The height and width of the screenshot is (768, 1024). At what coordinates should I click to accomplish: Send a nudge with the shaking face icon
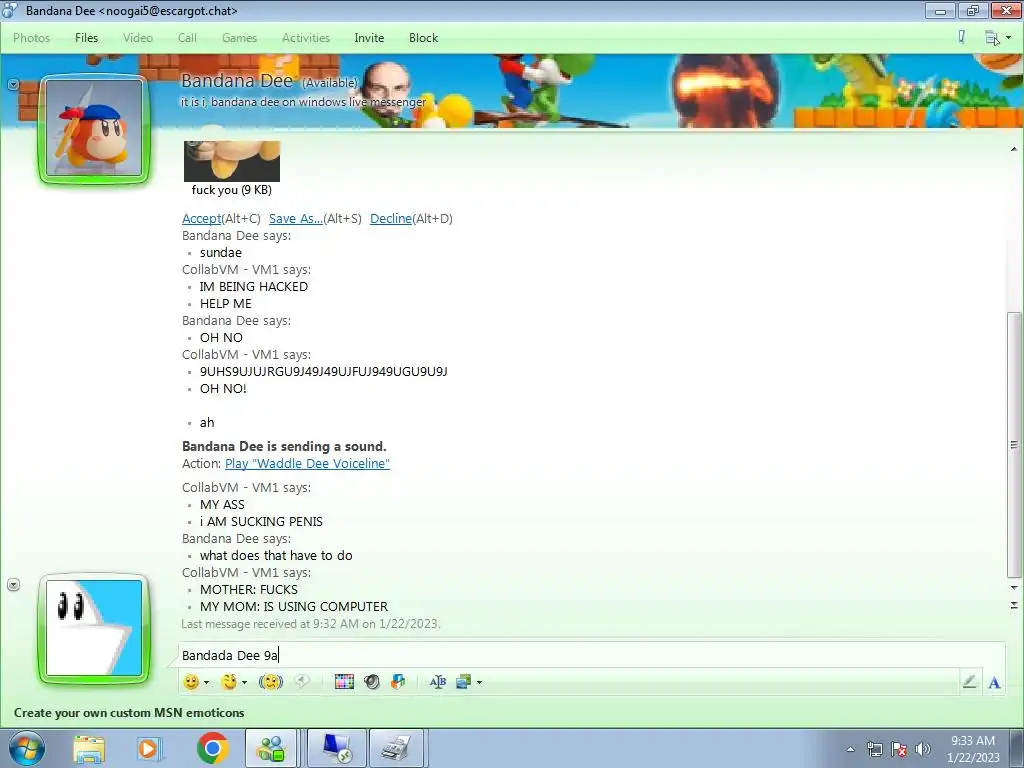271,682
